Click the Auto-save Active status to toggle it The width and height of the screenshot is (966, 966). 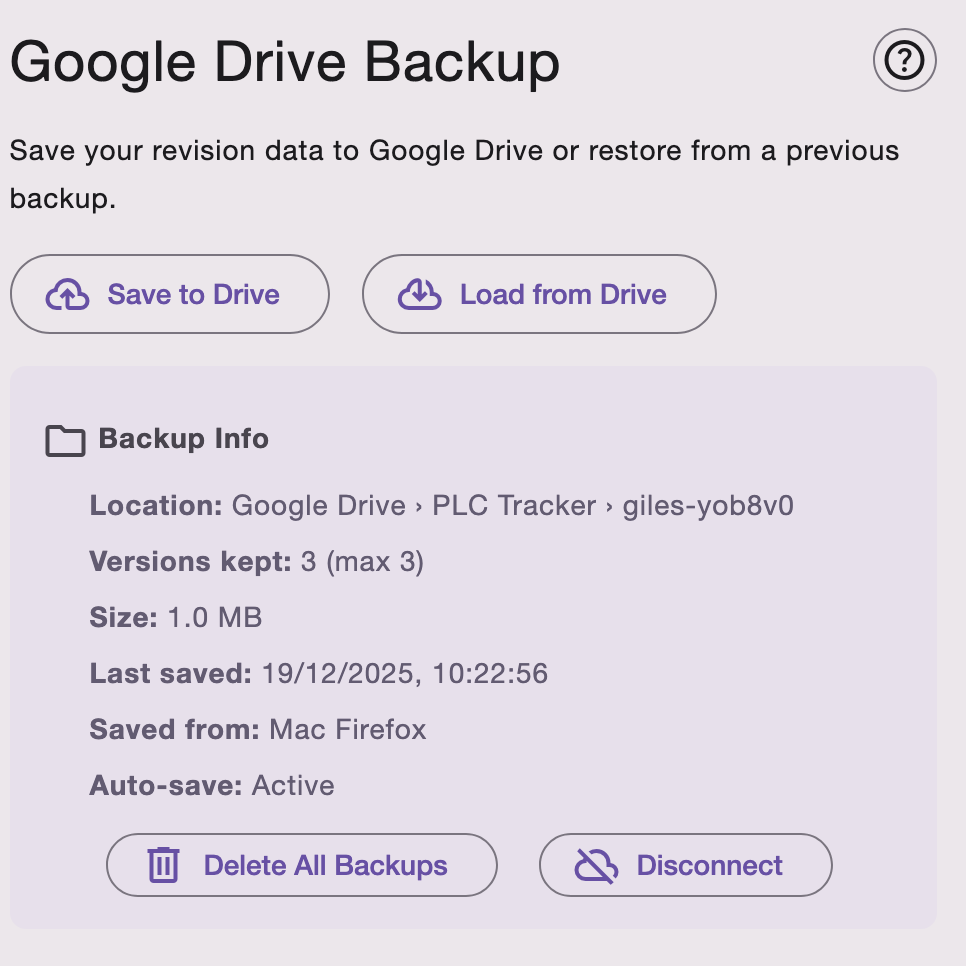click(293, 785)
